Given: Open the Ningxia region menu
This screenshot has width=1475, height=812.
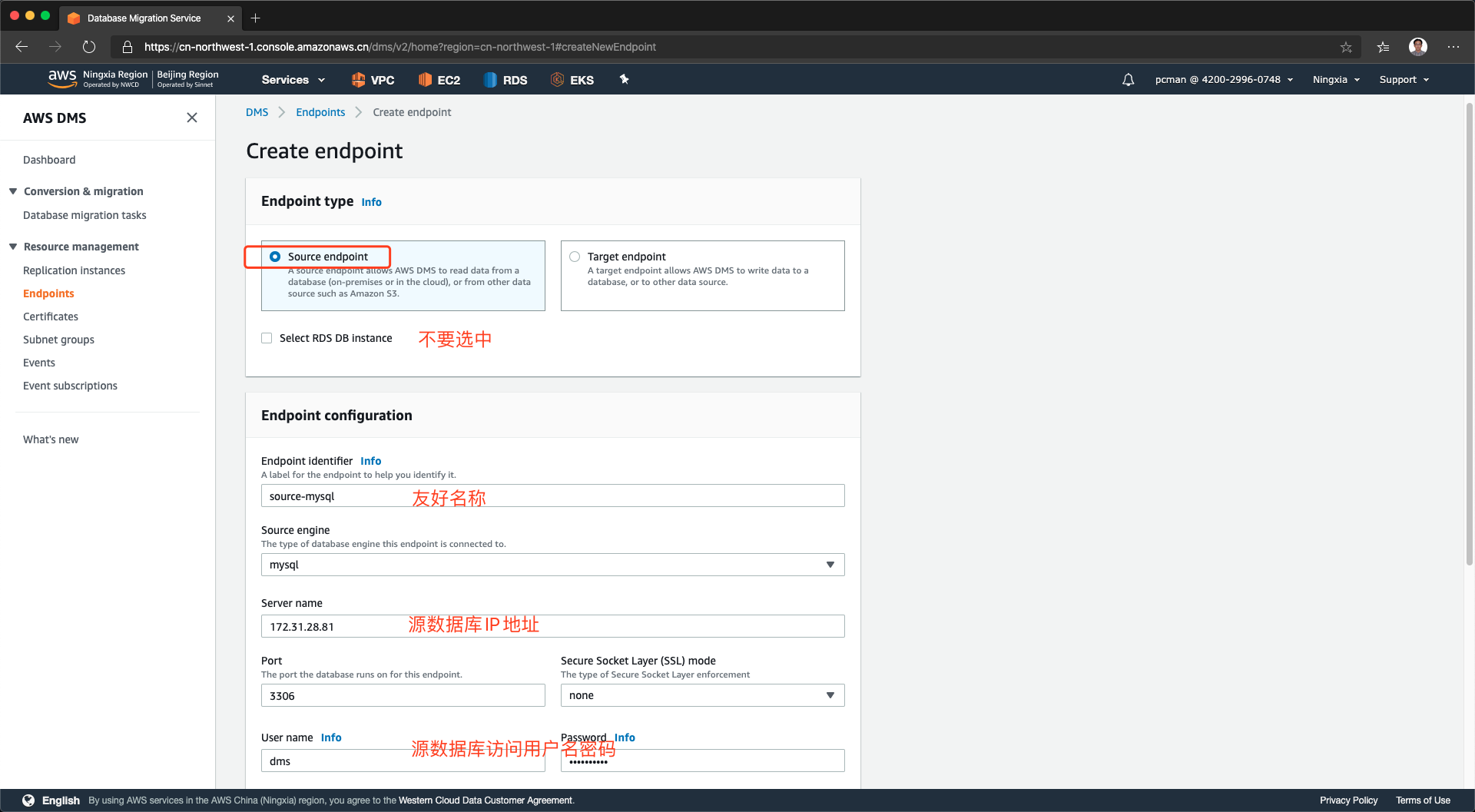Looking at the screenshot, I should coord(1336,80).
